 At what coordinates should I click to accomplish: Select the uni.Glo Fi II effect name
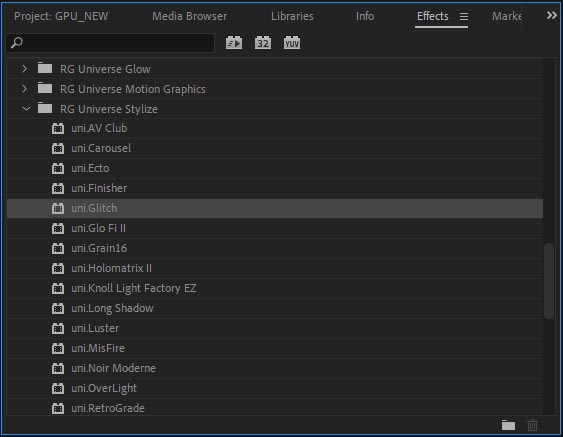[98, 228]
